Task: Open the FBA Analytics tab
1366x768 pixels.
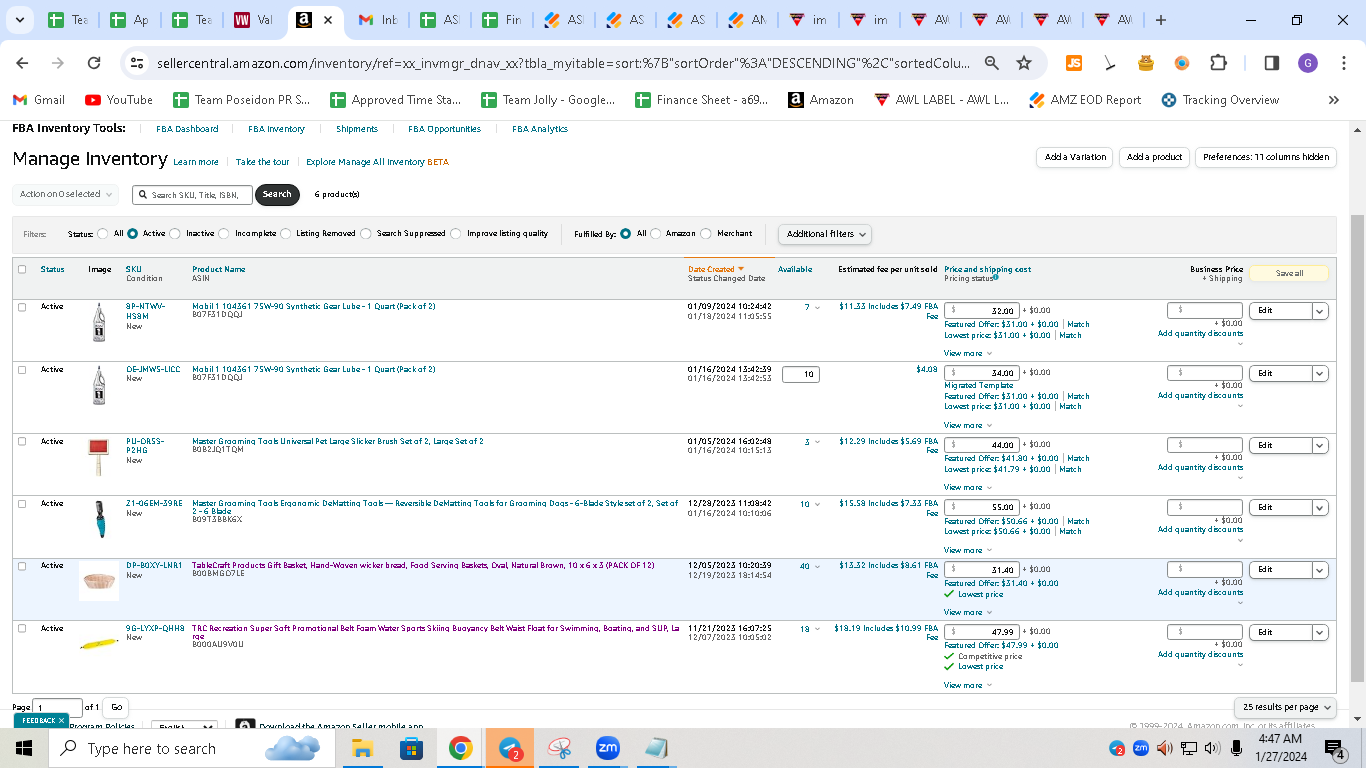Action: [x=540, y=129]
